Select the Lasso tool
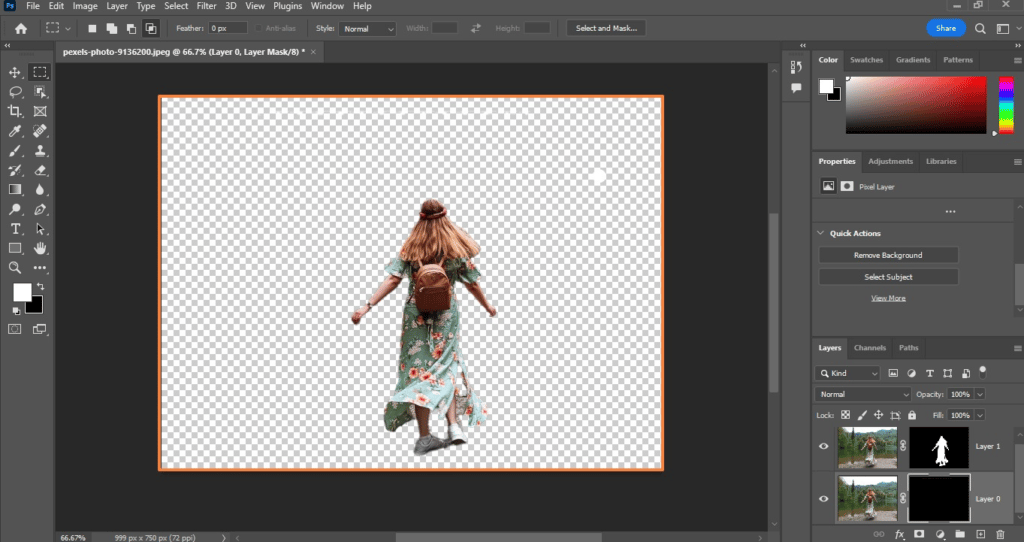Image resolution: width=1024 pixels, height=542 pixels. tap(15, 91)
